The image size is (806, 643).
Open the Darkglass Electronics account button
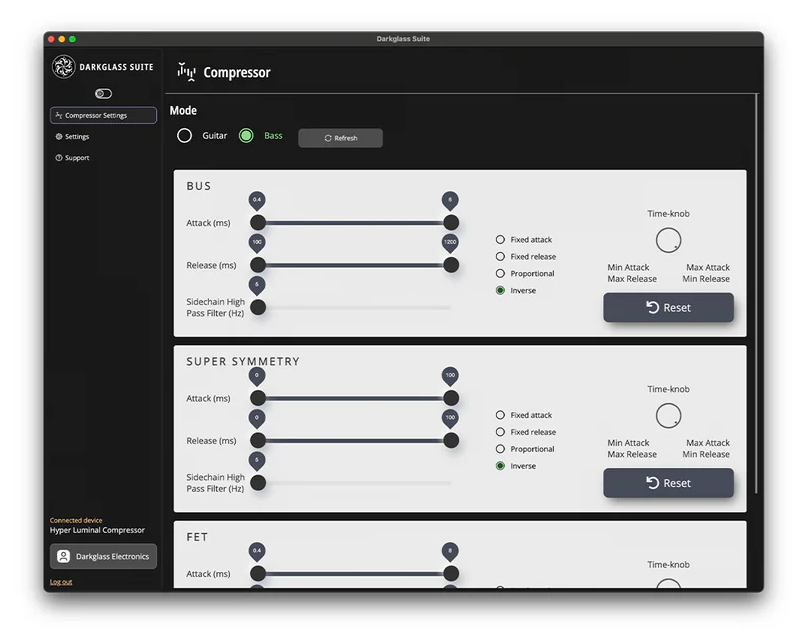click(103, 556)
